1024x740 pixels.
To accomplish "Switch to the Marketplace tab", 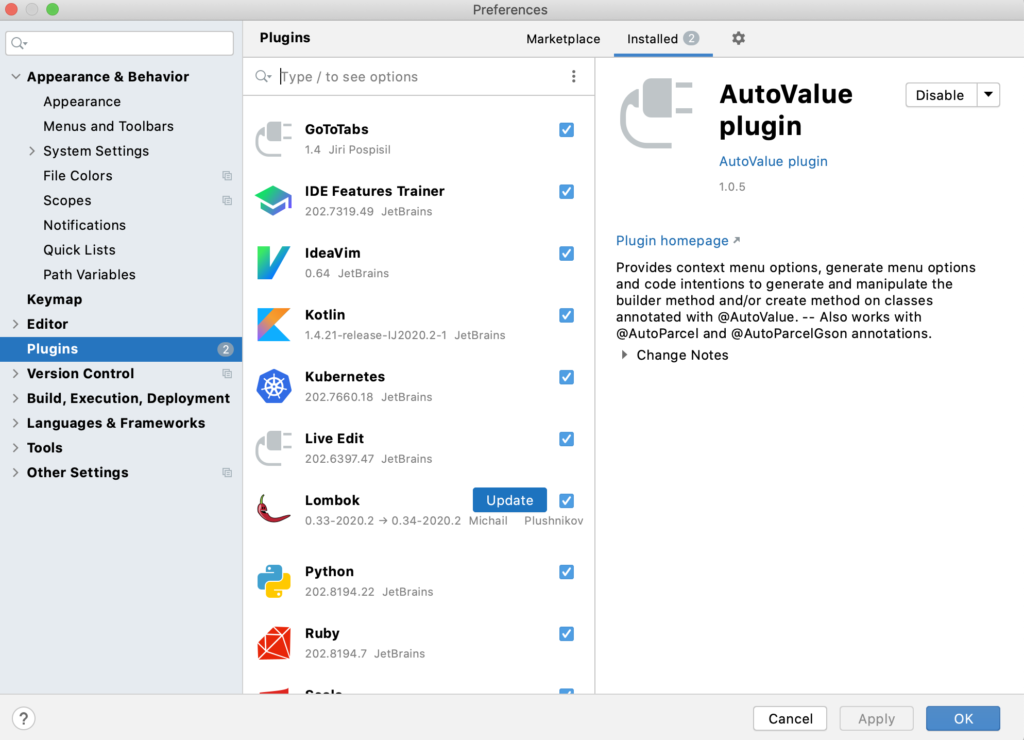I will pos(563,39).
